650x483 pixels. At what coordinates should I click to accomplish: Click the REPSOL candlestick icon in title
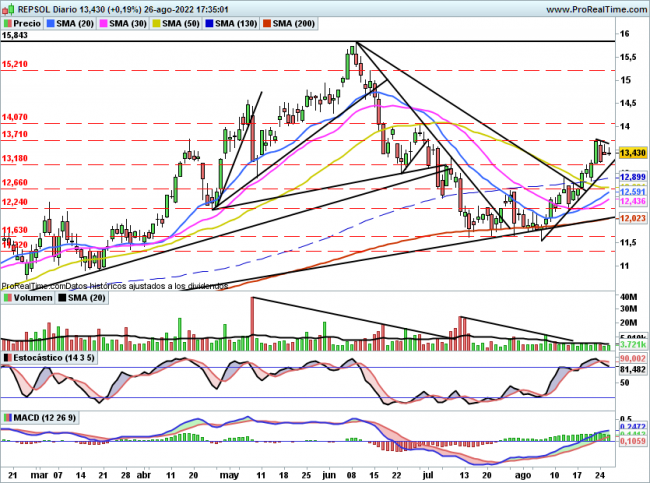click(7, 8)
